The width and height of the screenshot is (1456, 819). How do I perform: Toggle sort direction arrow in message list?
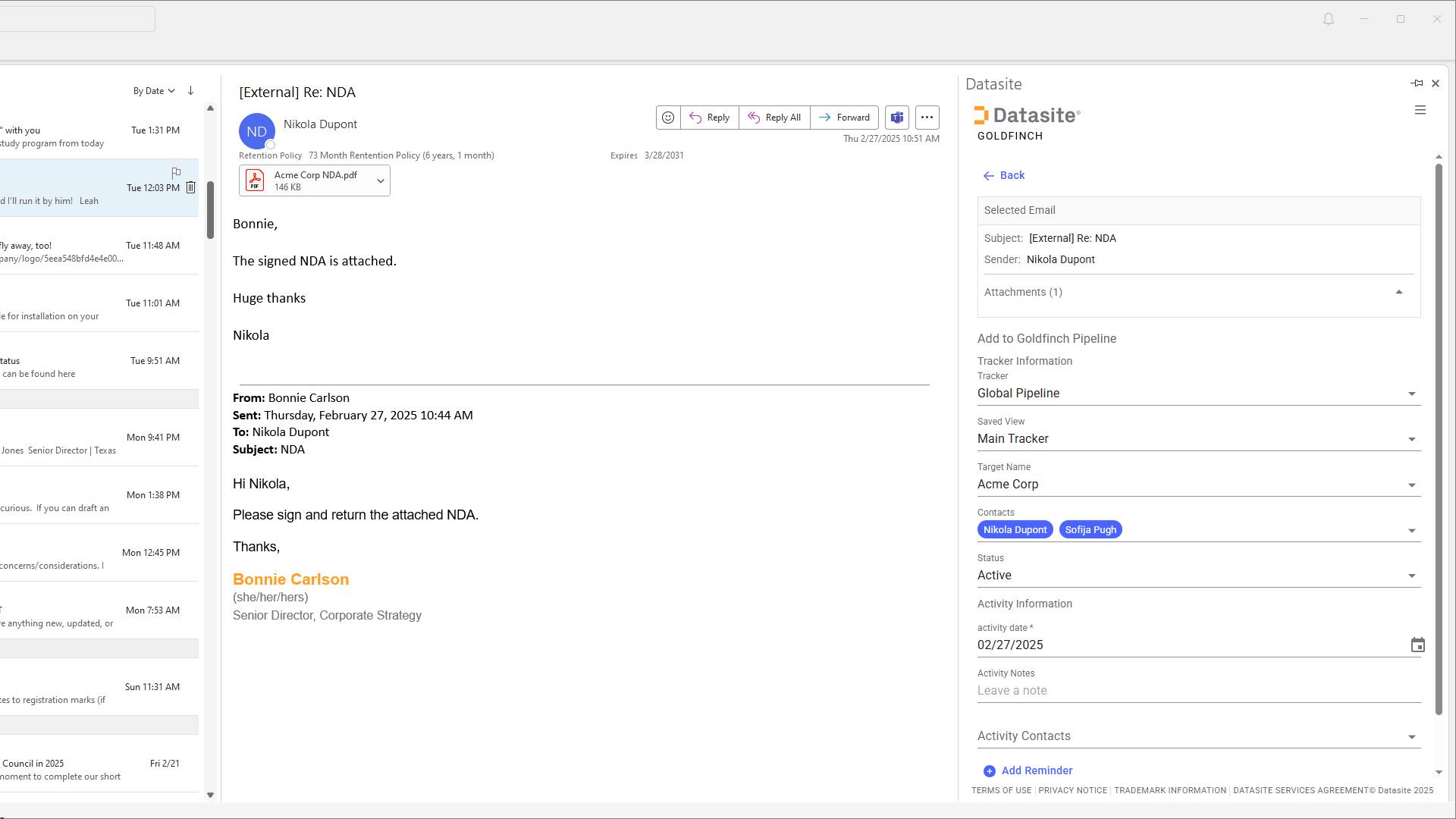(x=190, y=91)
